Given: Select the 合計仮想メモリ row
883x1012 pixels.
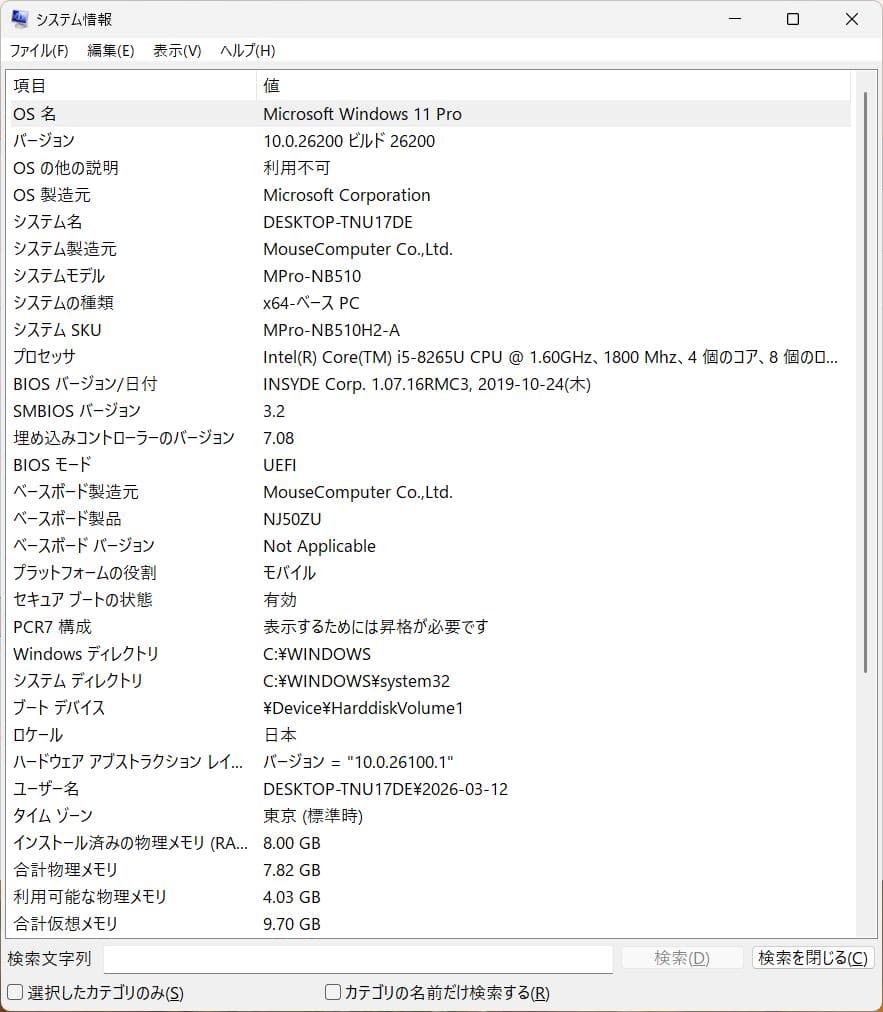Looking at the screenshot, I should (430, 924).
